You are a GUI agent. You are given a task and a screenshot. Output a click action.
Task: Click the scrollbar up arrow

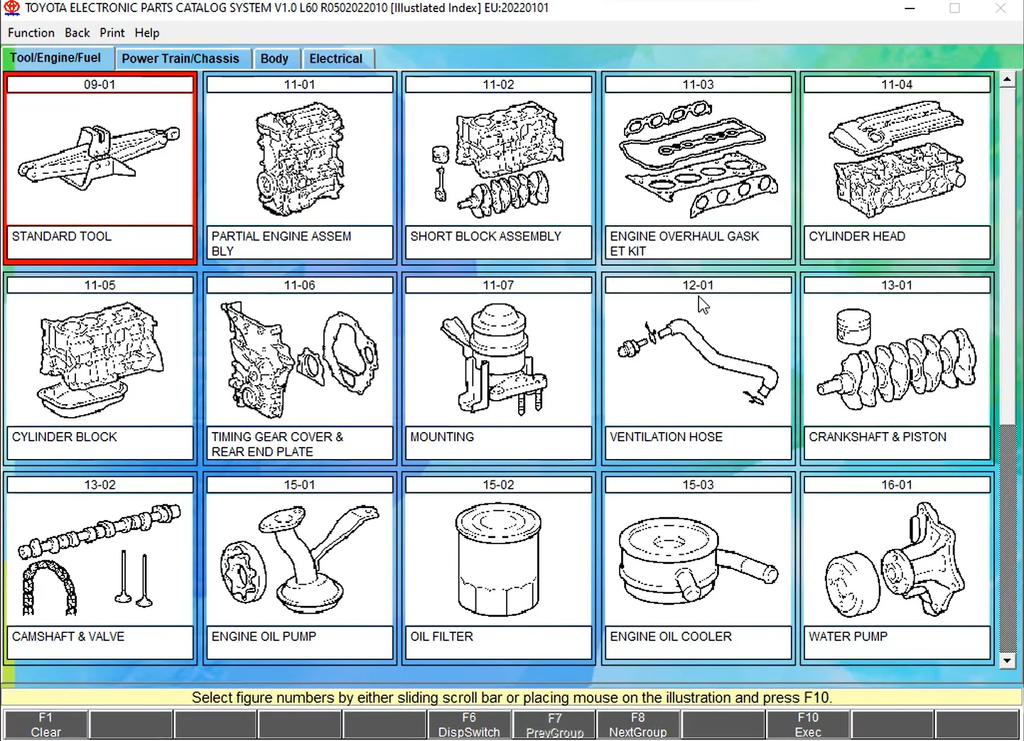[x=1007, y=79]
